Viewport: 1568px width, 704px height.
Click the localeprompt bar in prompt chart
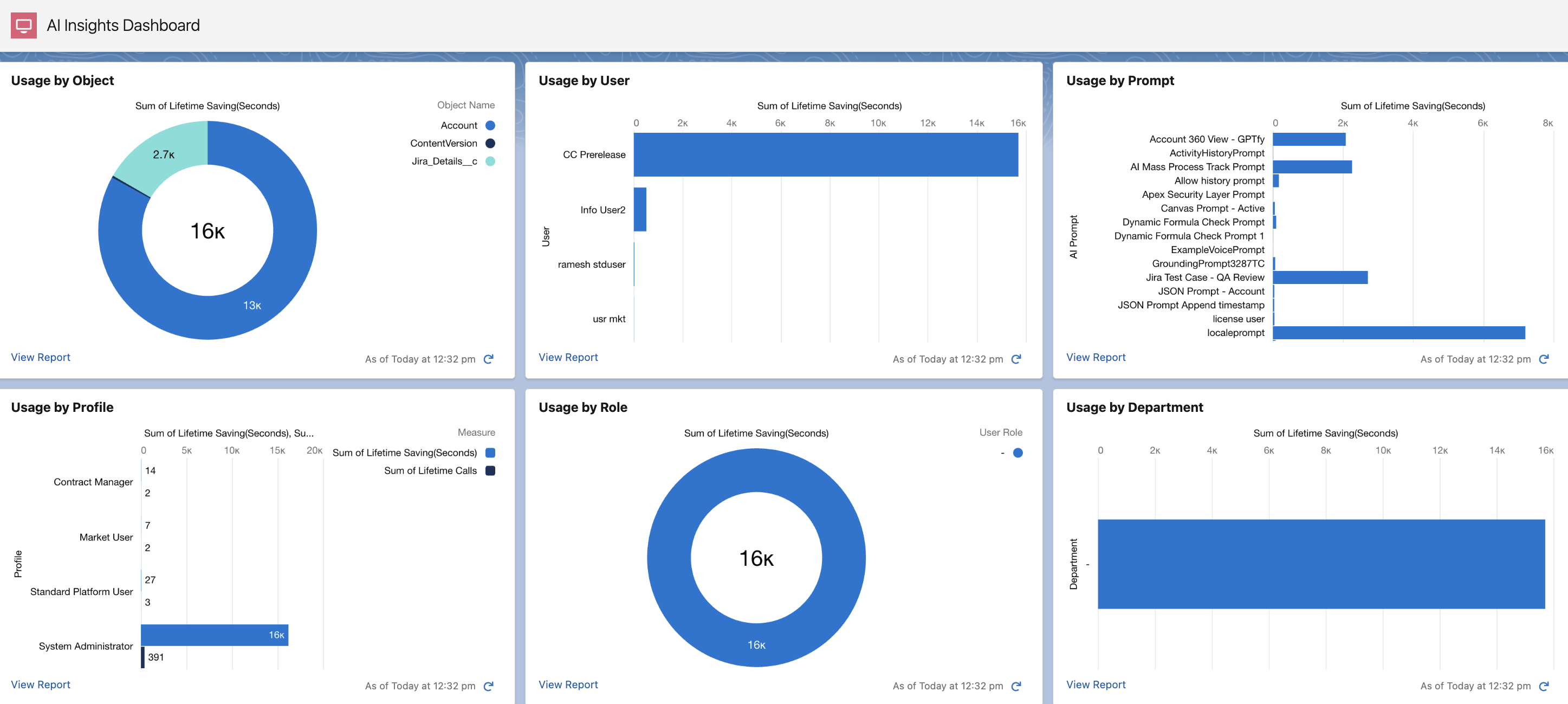point(1398,333)
